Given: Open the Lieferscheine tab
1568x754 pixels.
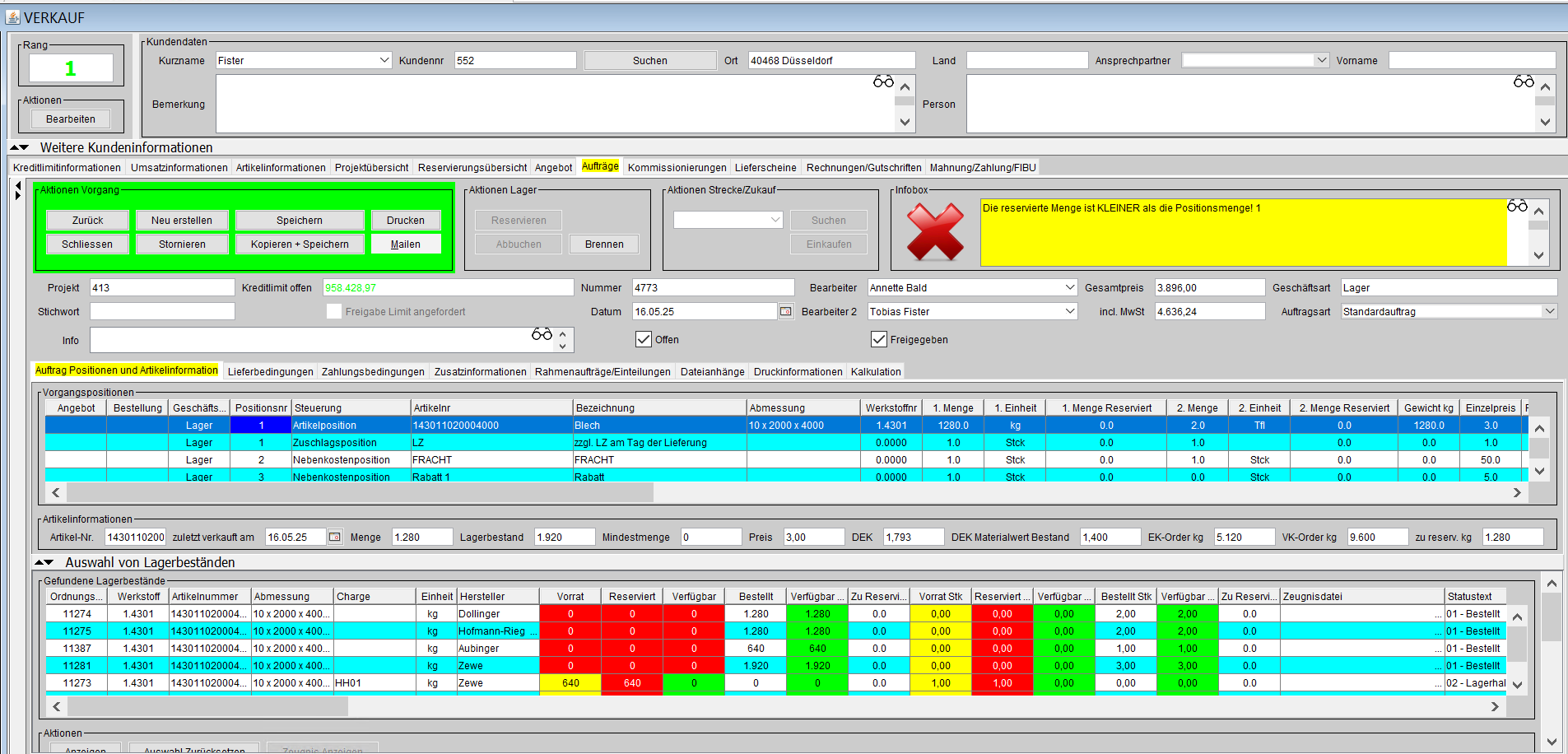Looking at the screenshot, I should point(765,167).
